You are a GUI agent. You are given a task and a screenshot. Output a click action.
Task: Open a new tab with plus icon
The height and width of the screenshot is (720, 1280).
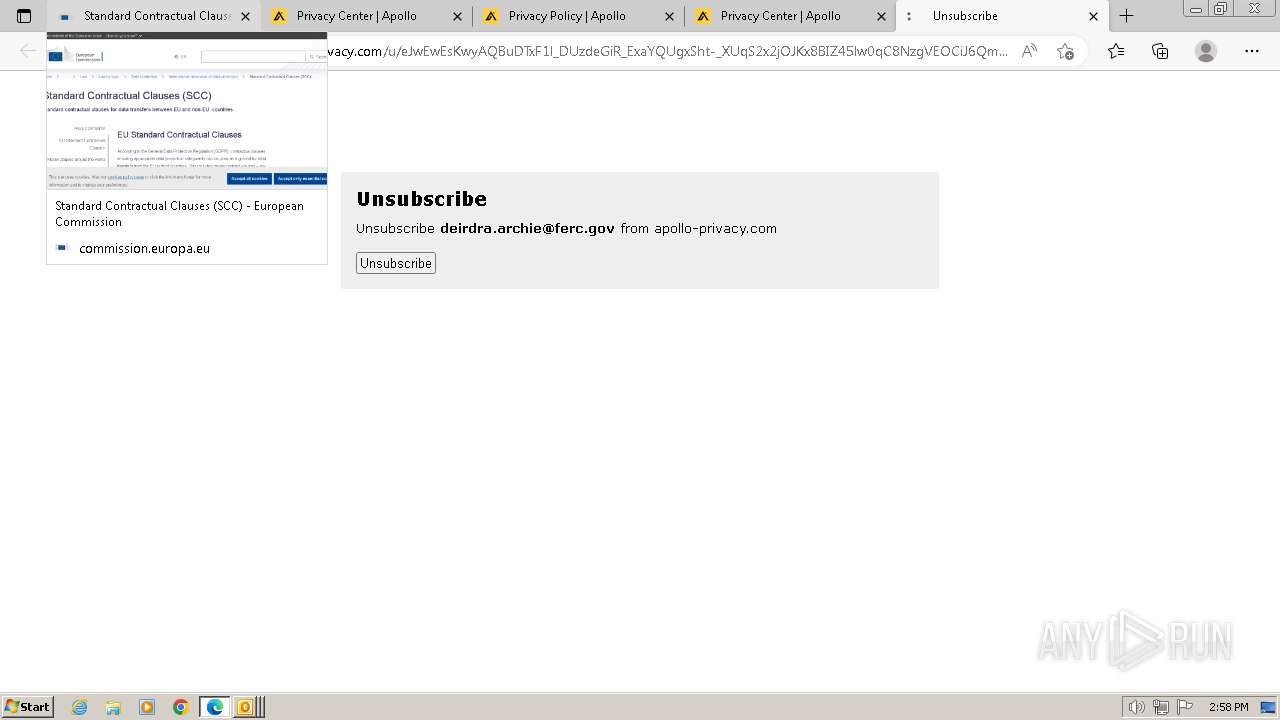1126,16
